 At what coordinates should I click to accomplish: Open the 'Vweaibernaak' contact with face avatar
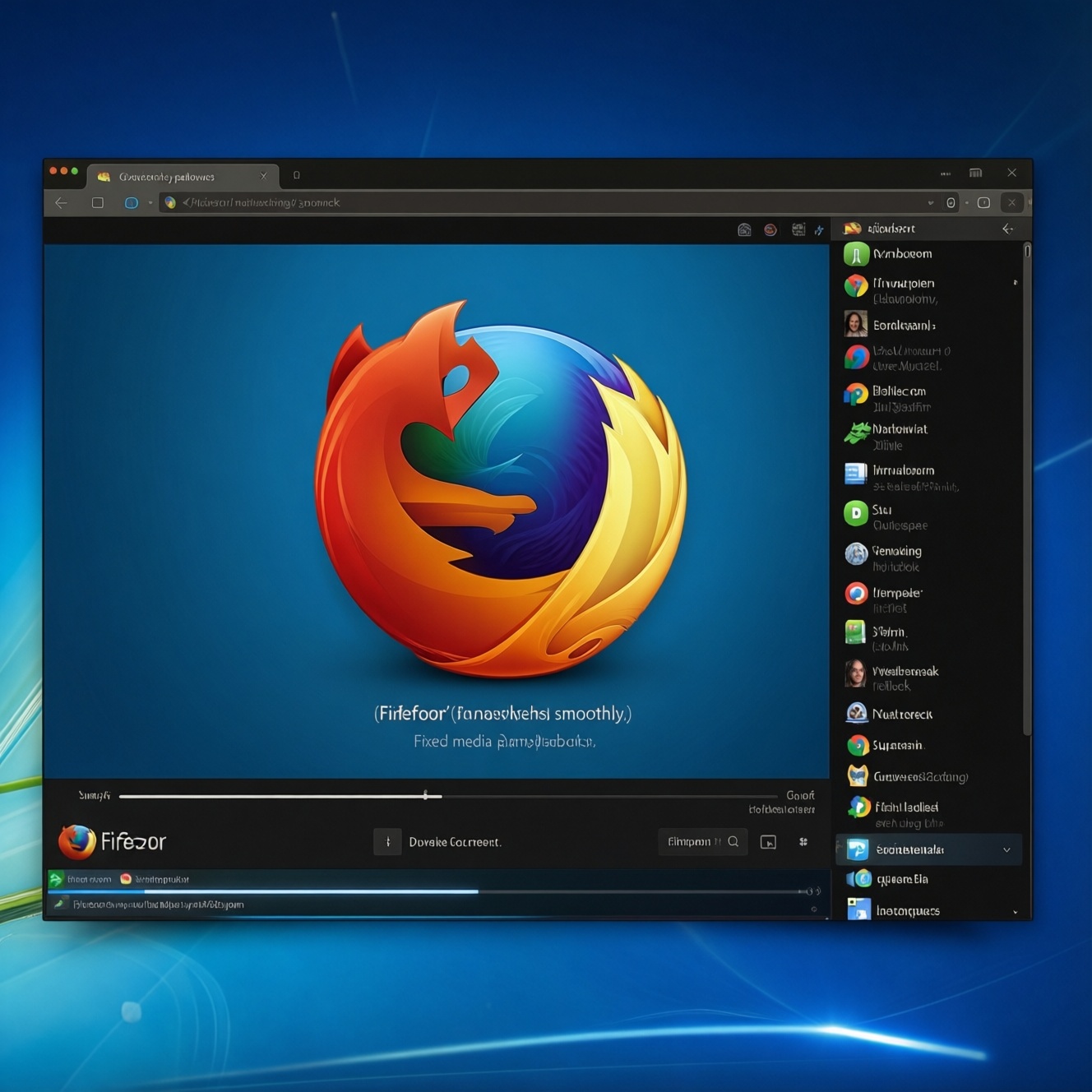(929, 677)
